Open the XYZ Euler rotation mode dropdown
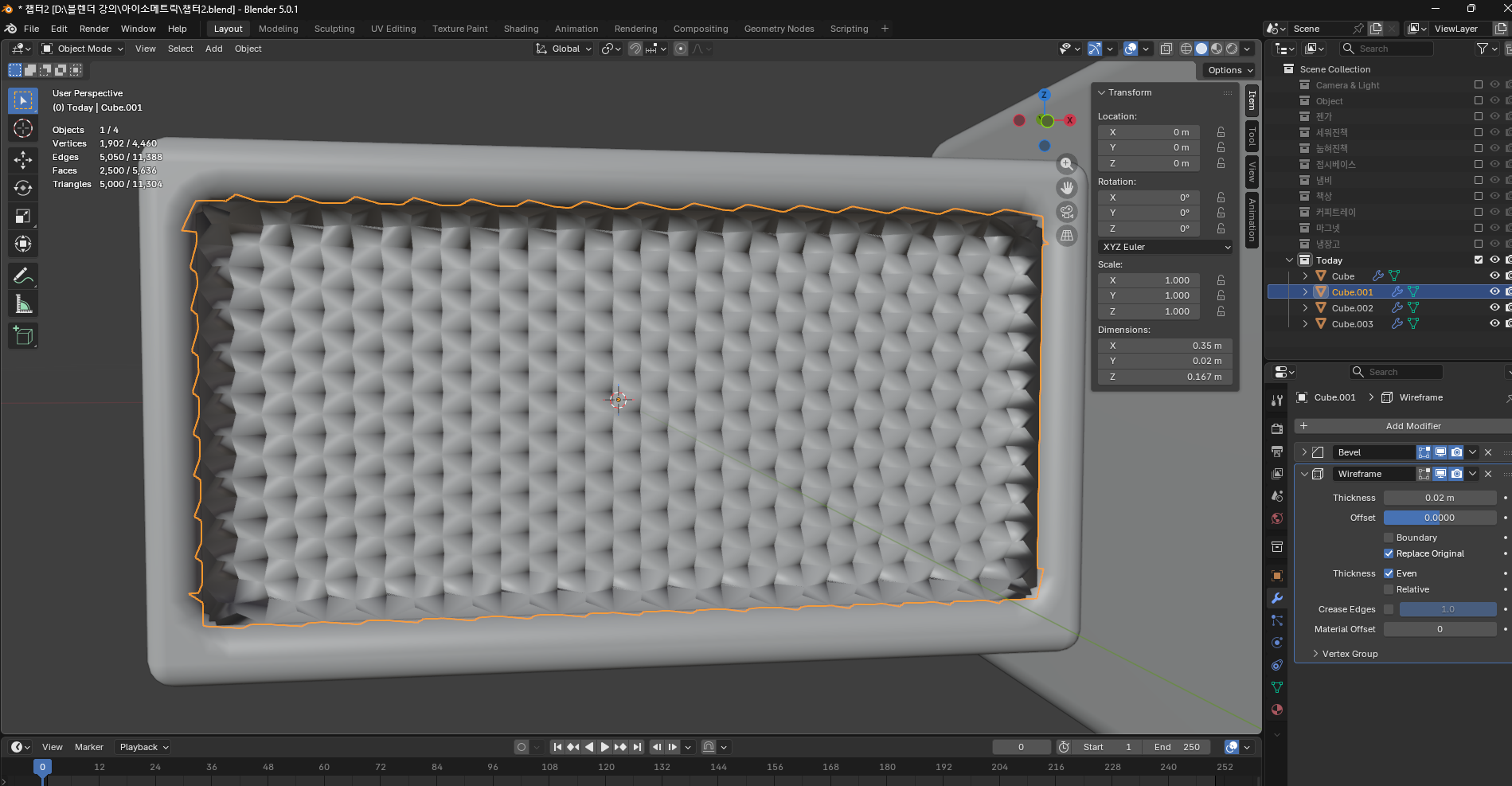 click(x=1166, y=247)
